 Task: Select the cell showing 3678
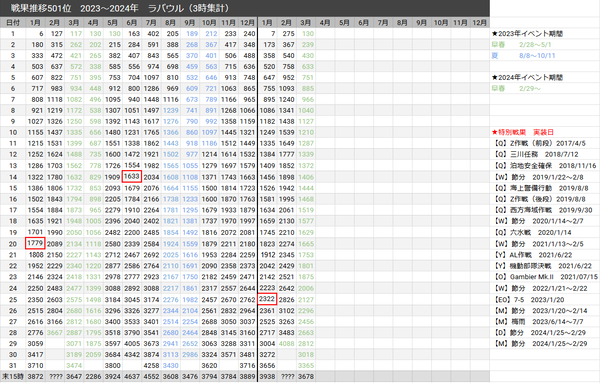[x=306, y=376]
